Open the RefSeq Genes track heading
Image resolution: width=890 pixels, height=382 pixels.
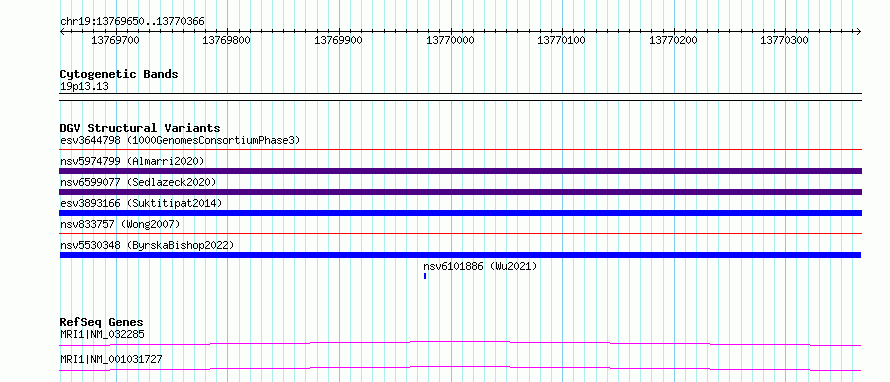click(x=102, y=322)
